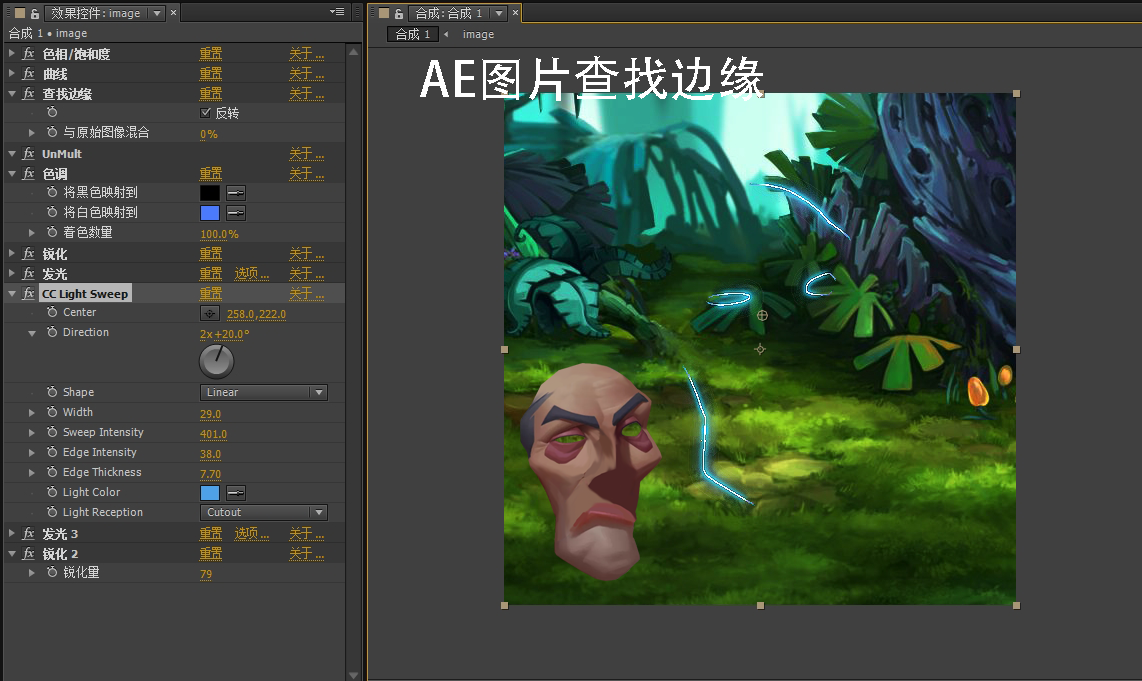Screen dimensions: 1142x681
Task: Pick black mapping color with eyedropper
Action: pos(236,193)
